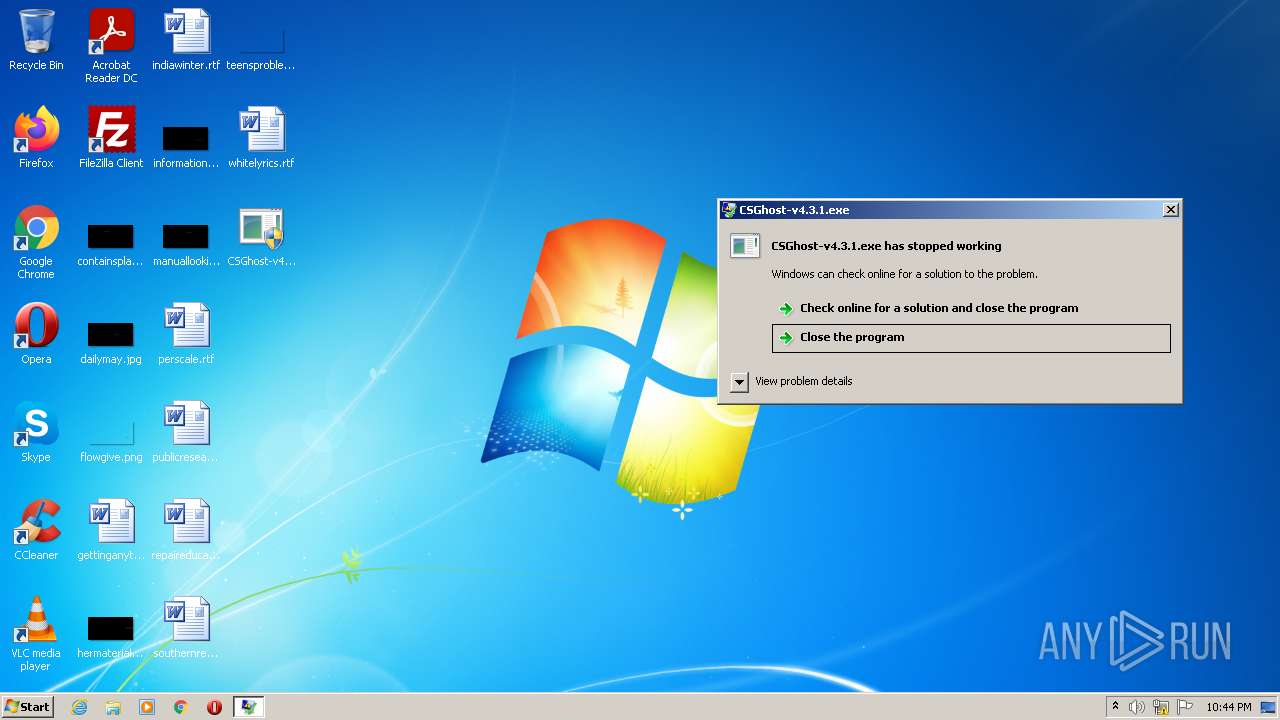This screenshot has width=1280, height=720.
Task: Select gettinganyt... document icon
Action: (x=111, y=530)
